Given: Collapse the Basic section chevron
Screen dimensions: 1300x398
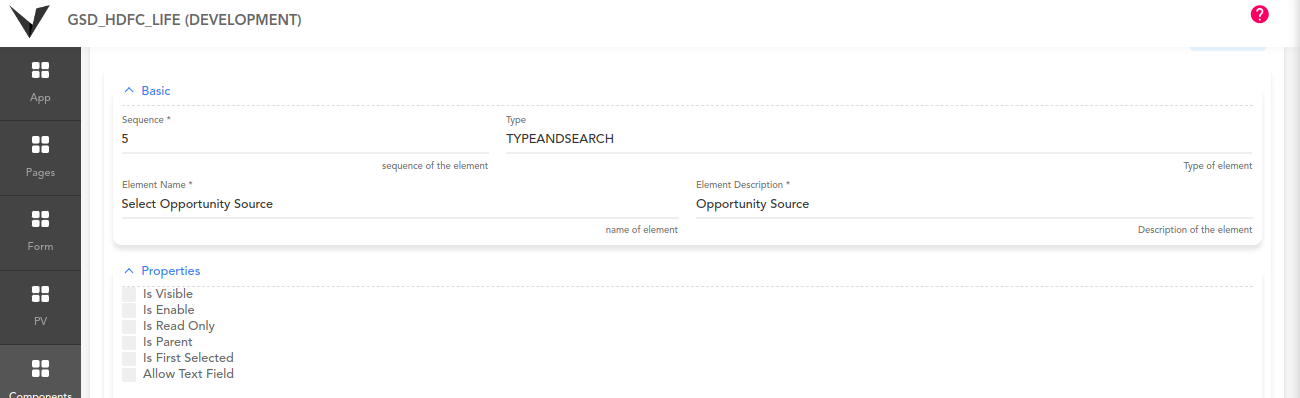Looking at the screenshot, I should click(128, 90).
